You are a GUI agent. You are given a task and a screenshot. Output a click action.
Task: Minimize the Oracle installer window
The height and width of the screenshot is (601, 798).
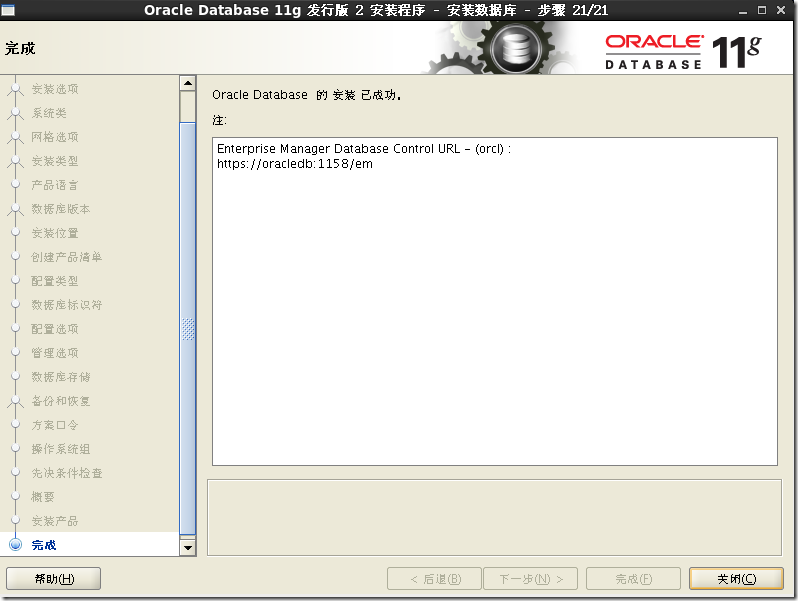(x=743, y=10)
